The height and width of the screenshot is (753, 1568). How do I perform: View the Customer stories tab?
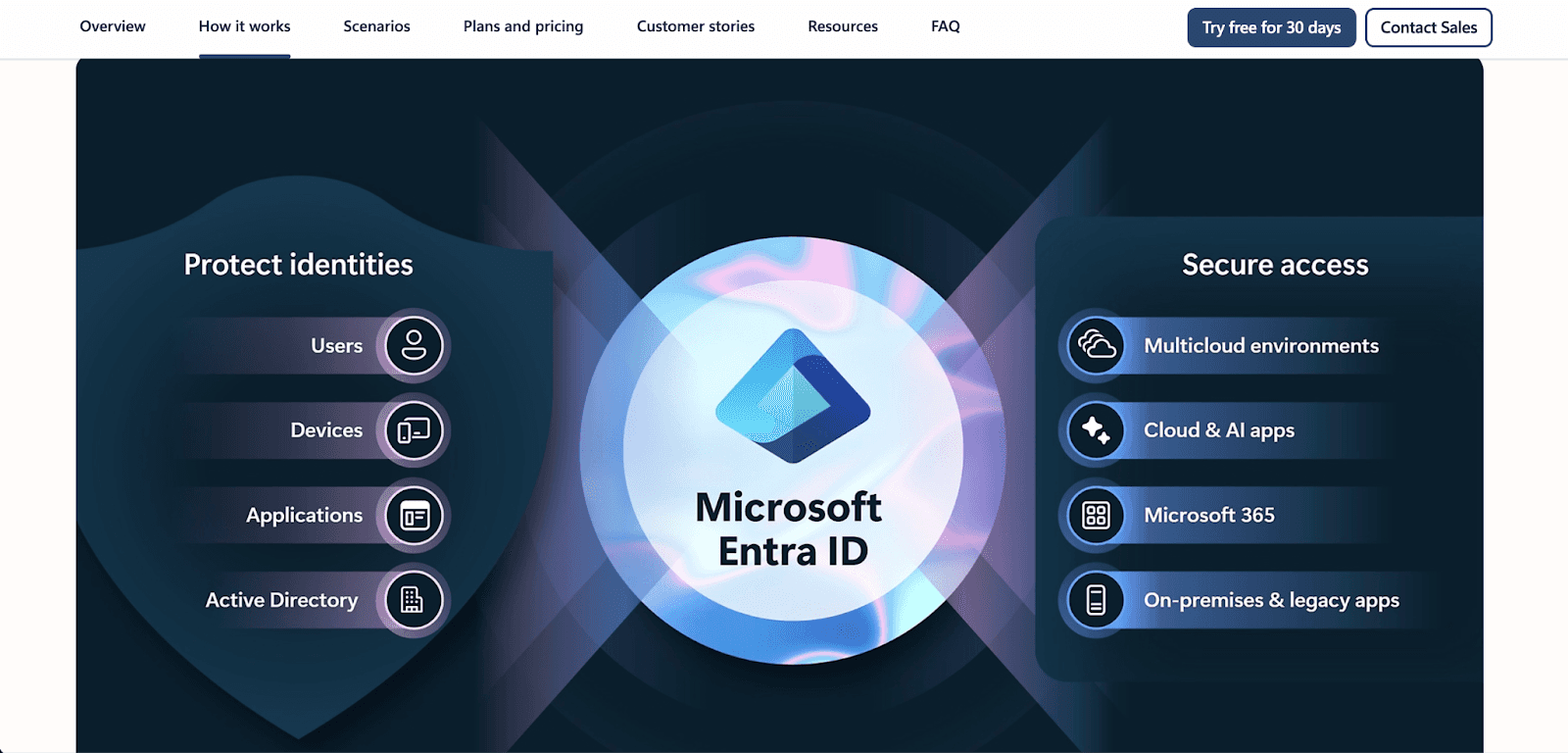coord(696,26)
